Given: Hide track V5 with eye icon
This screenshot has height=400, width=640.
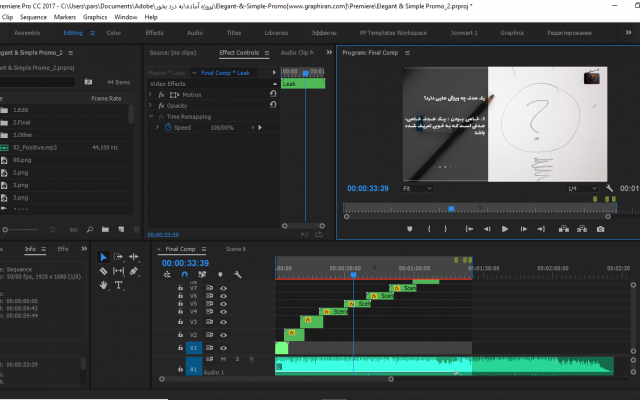Looking at the screenshot, I should click(x=223, y=304).
